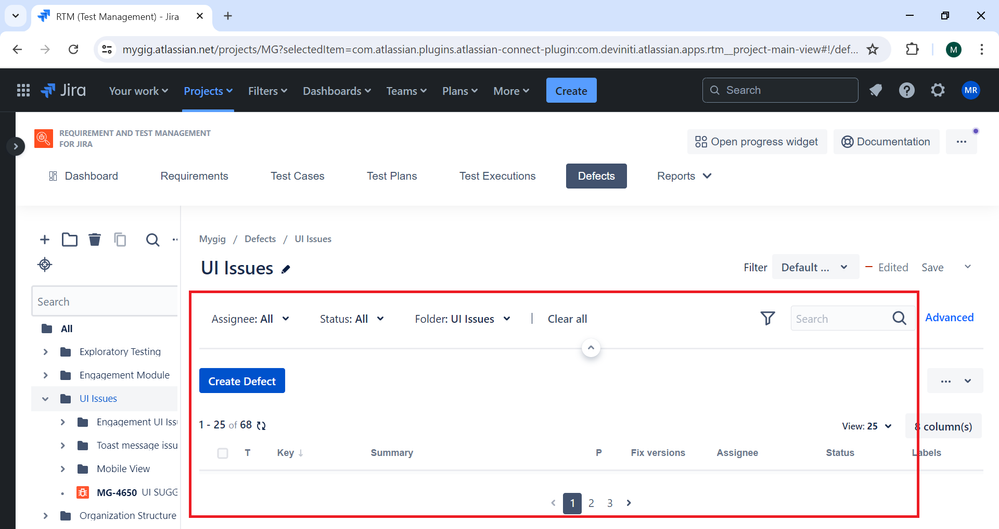Click the folder tree Search box

(x=104, y=301)
